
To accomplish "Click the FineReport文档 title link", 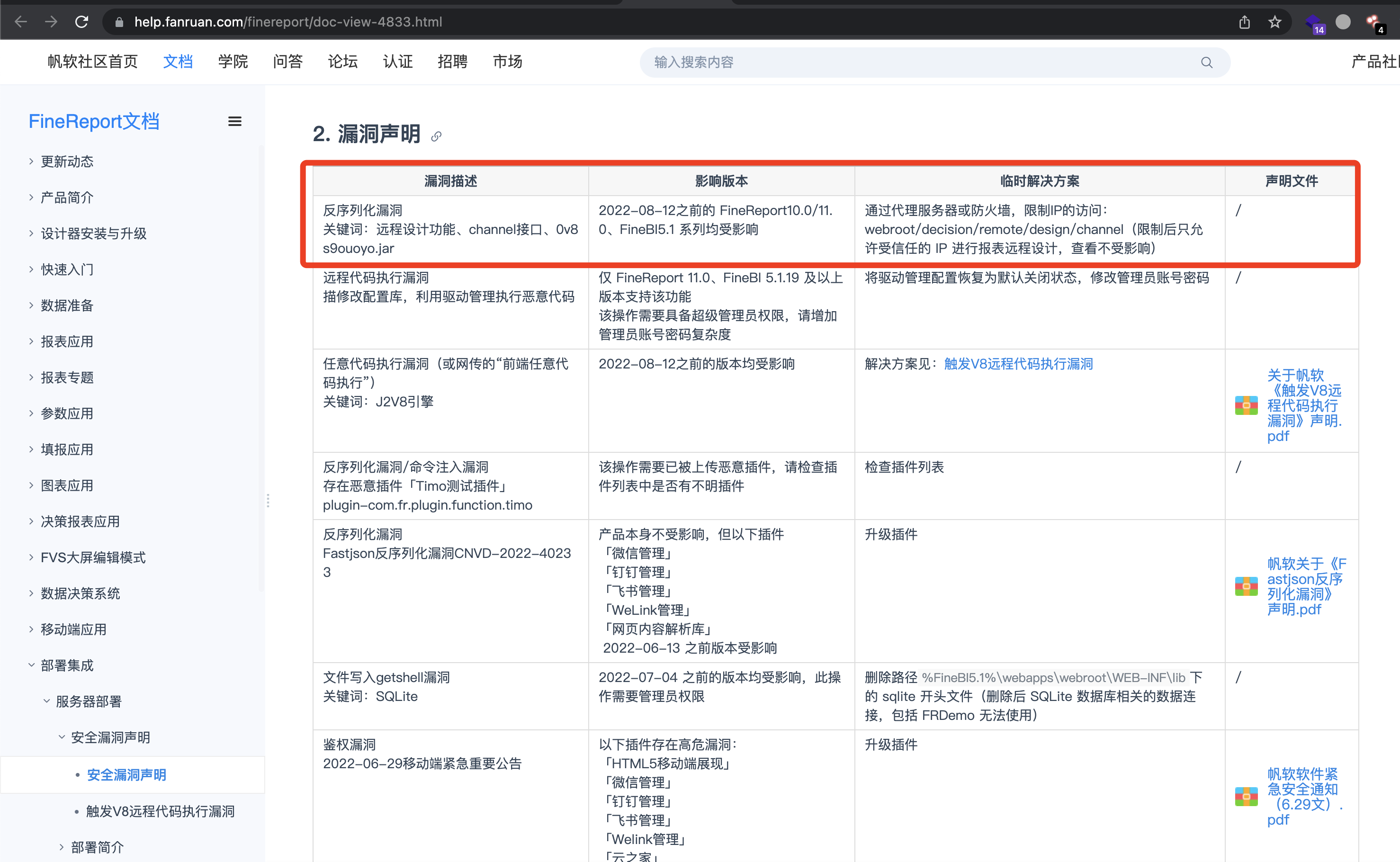I will click(x=94, y=121).
